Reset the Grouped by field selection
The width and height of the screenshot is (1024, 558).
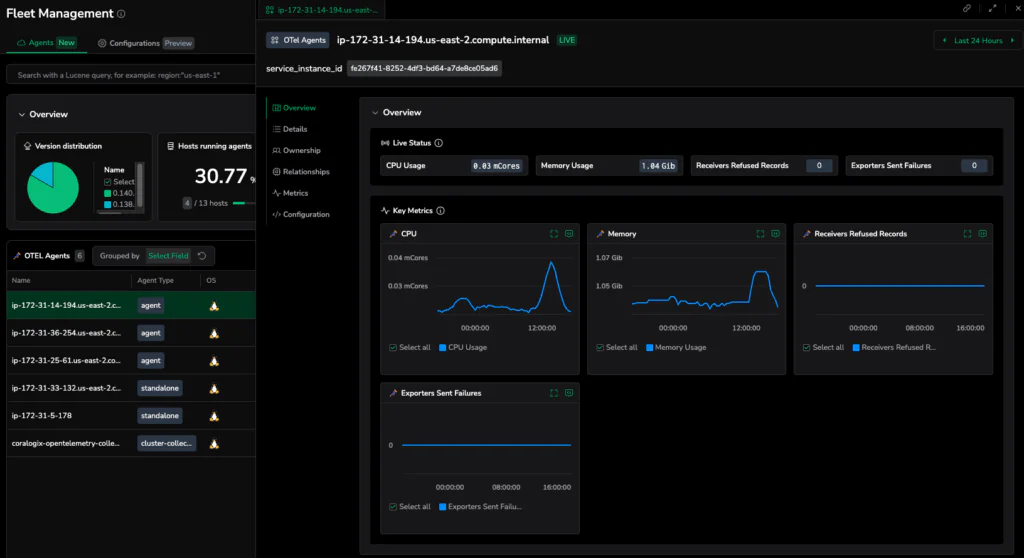[x=202, y=256]
